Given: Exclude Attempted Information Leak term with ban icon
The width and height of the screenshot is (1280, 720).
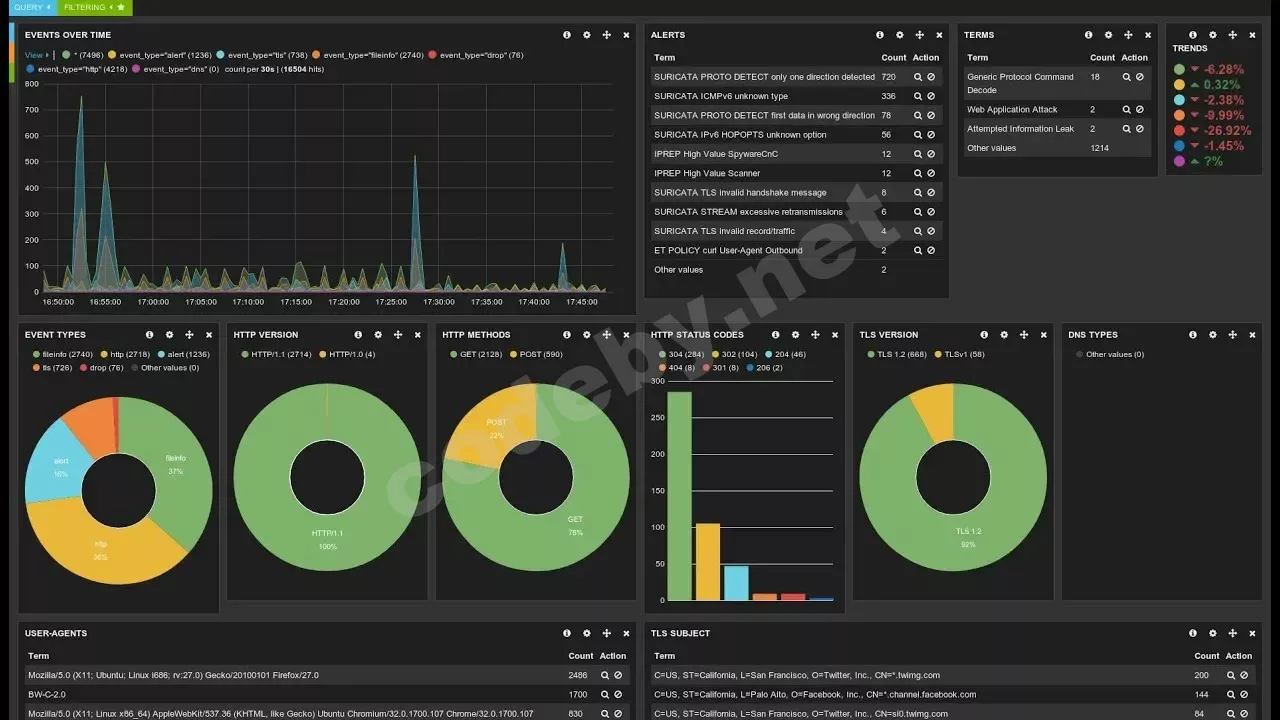Looking at the screenshot, I should pos(1139,129).
